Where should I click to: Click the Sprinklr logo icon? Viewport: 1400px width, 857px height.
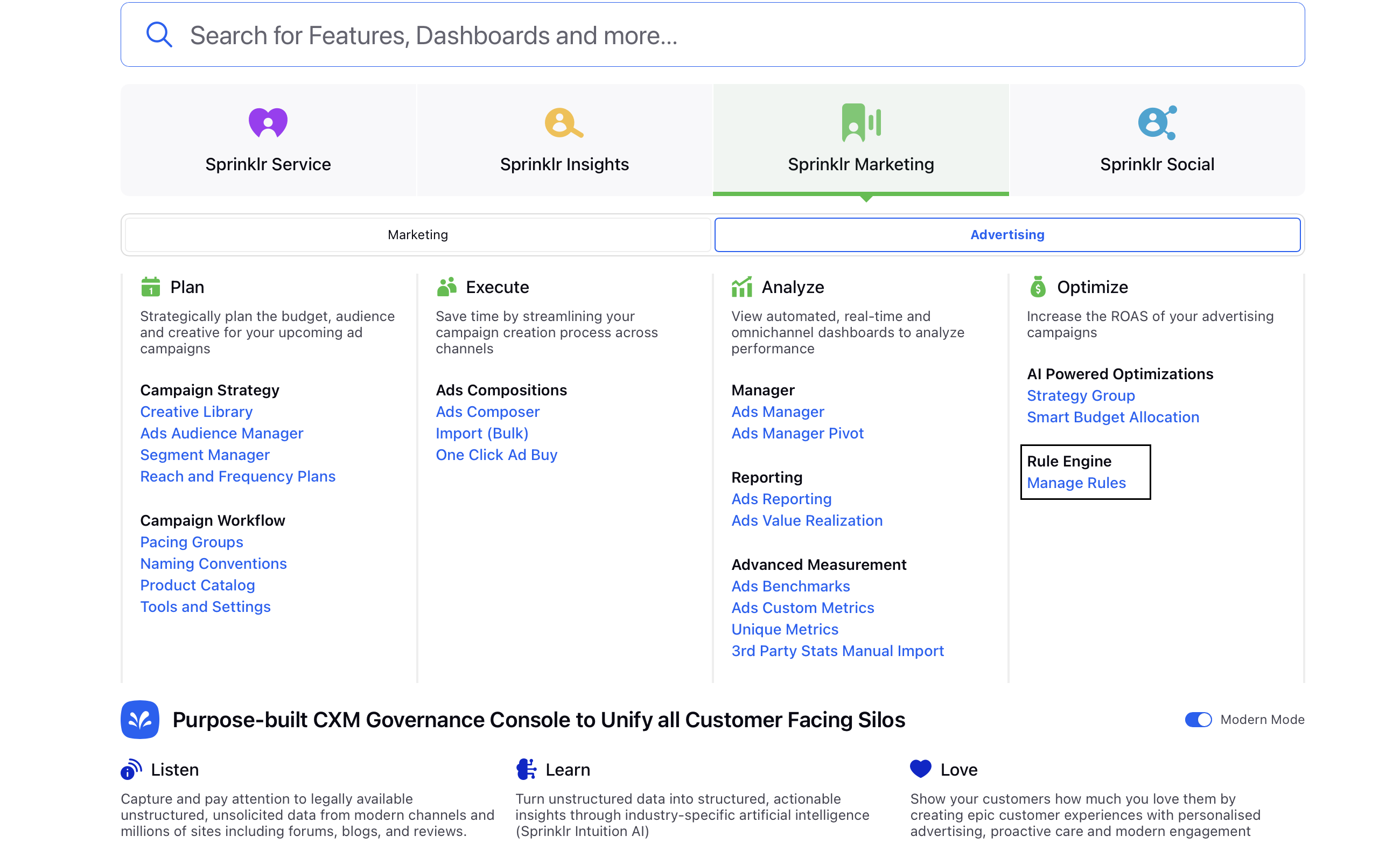pos(140,720)
